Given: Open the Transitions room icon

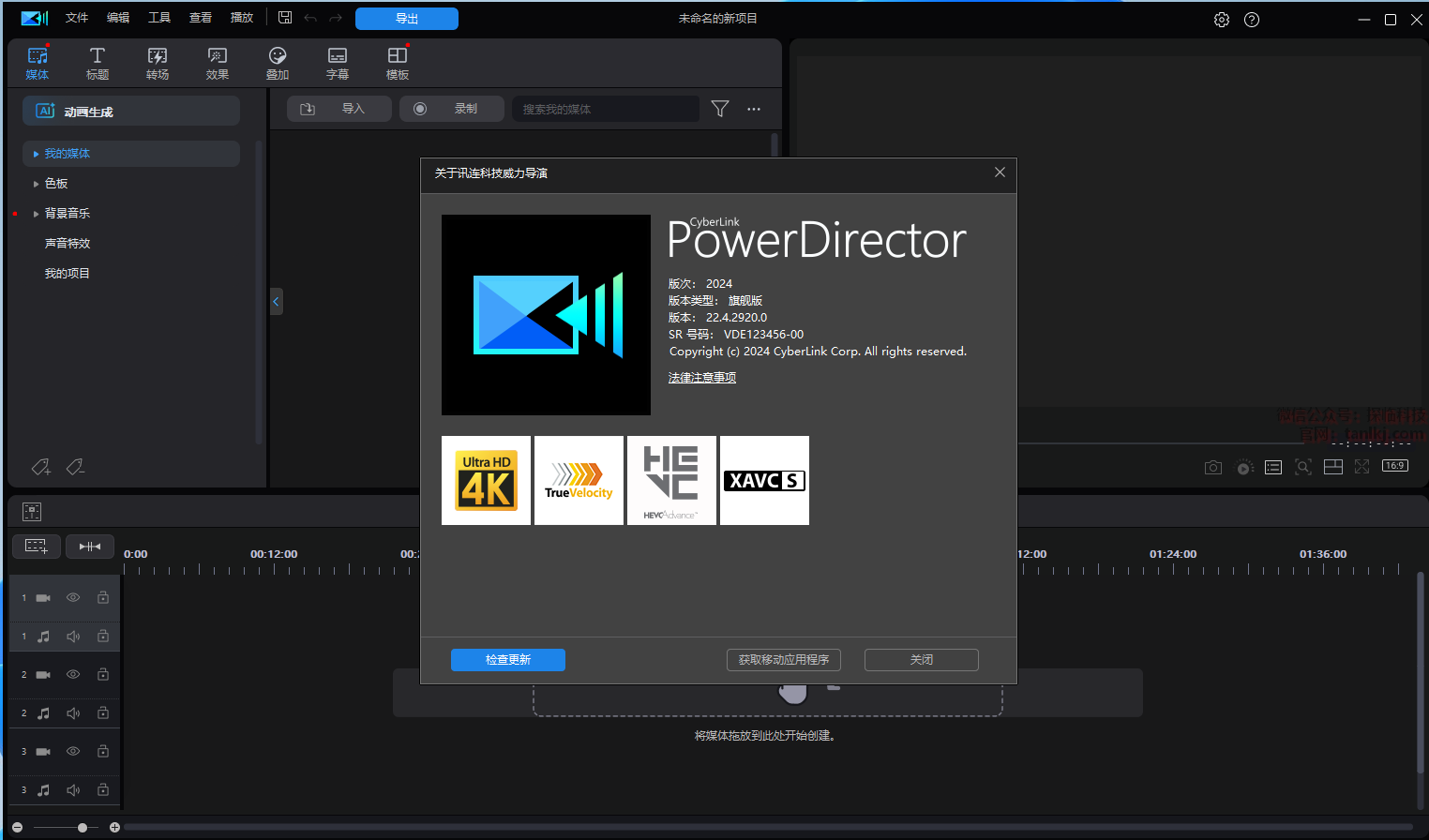Looking at the screenshot, I should point(158,63).
